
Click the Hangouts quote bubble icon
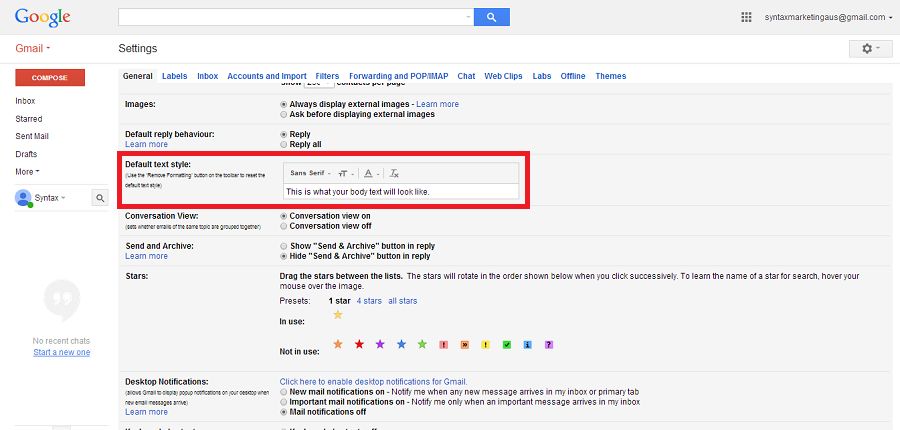click(62, 300)
